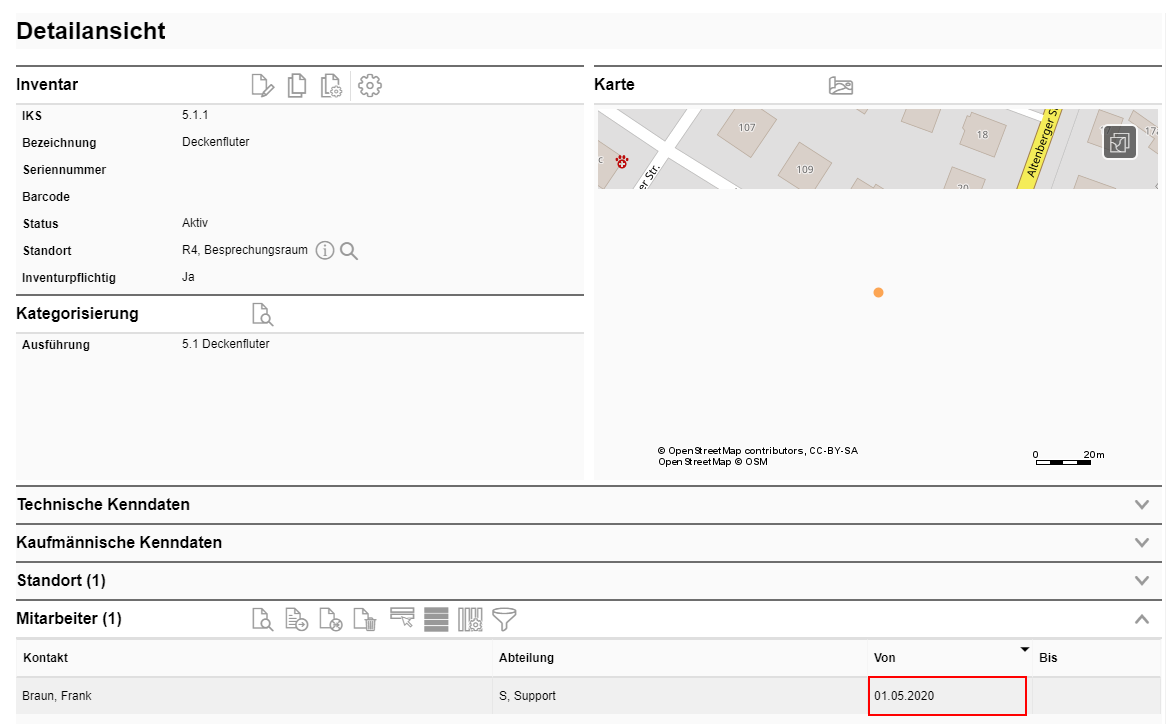Image resolution: width=1166 pixels, height=724 pixels.
Task: Select the Braun, Frank table row
Action: click(x=250, y=696)
